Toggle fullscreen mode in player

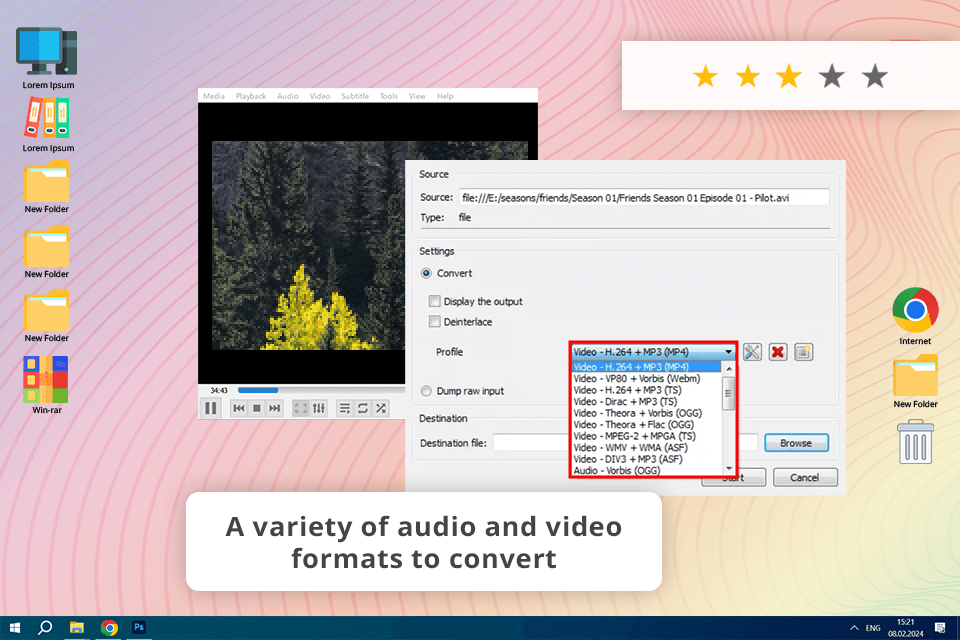point(301,408)
